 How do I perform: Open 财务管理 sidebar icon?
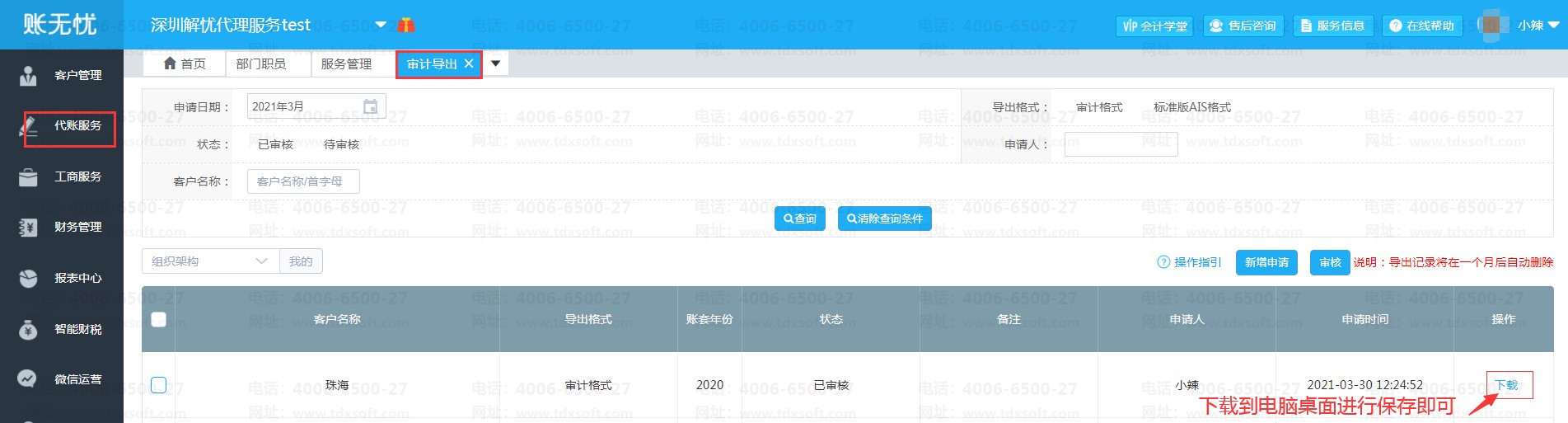(28, 228)
